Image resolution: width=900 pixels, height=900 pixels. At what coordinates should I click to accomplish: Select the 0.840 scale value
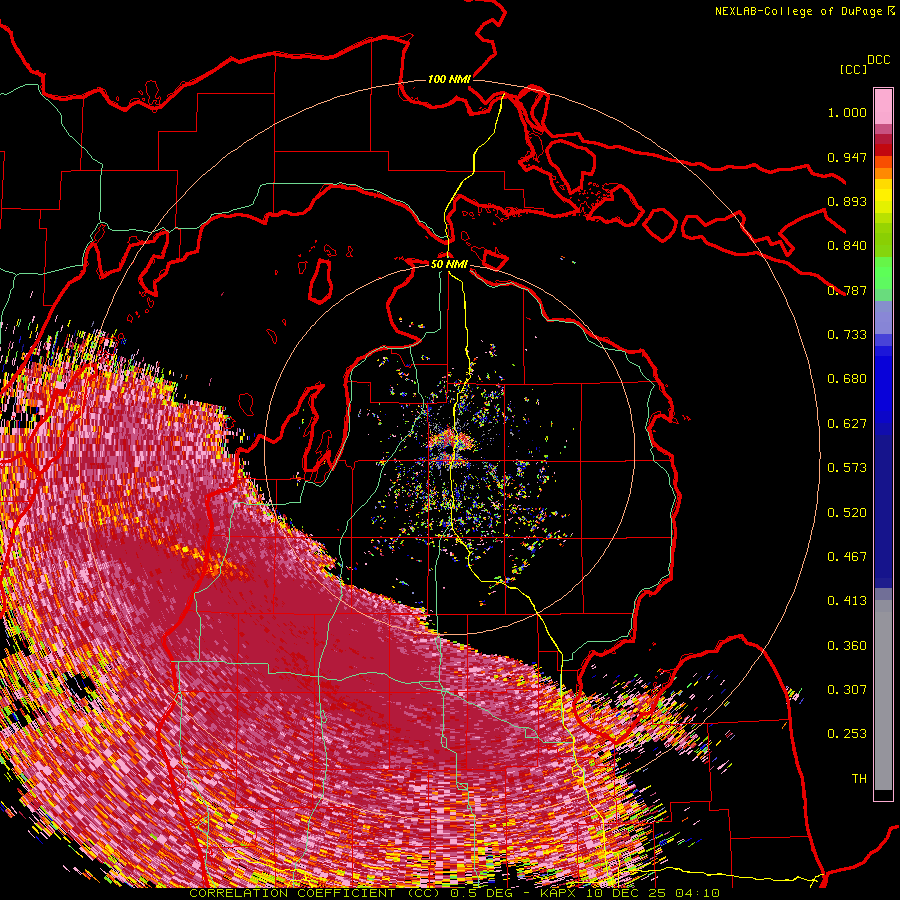tap(847, 246)
